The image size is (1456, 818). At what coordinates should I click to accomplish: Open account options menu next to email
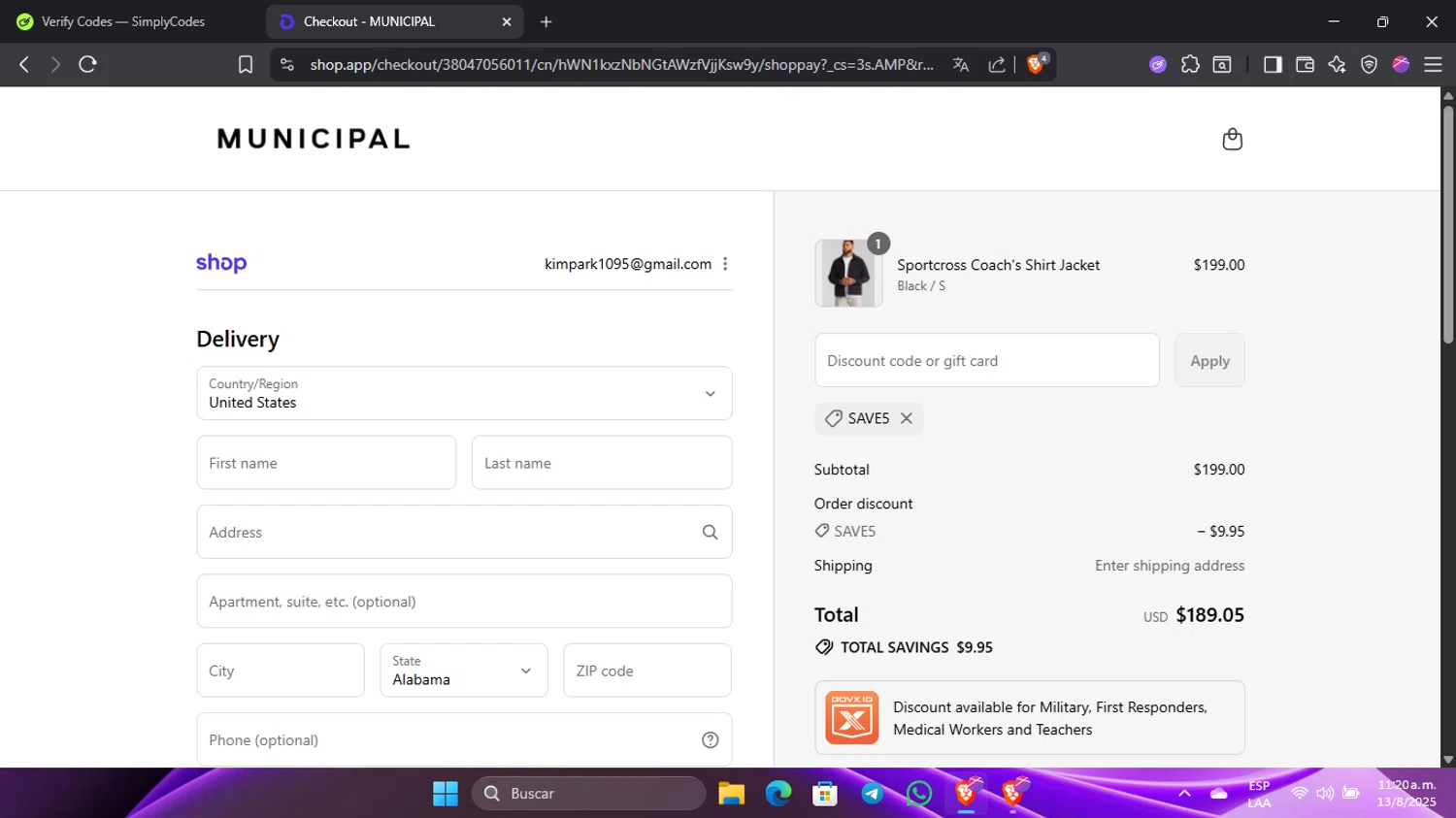[725, 264]
